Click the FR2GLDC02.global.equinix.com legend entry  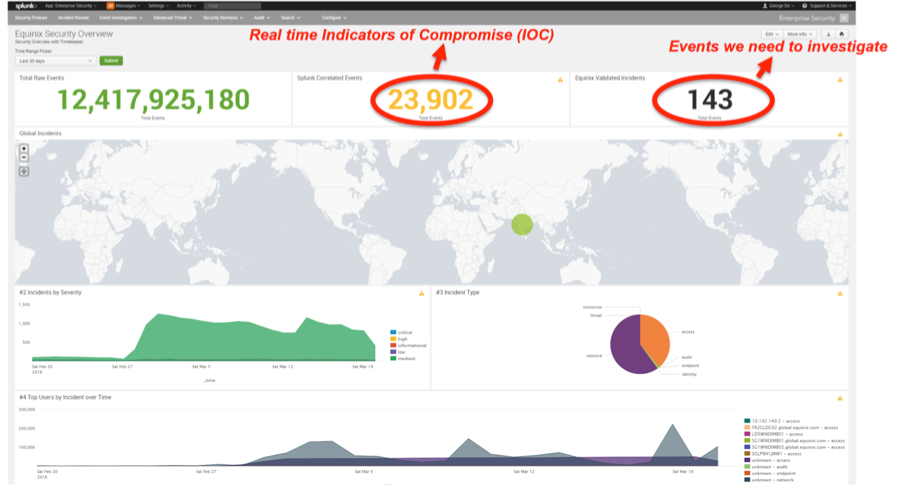[x=791, y=428]
